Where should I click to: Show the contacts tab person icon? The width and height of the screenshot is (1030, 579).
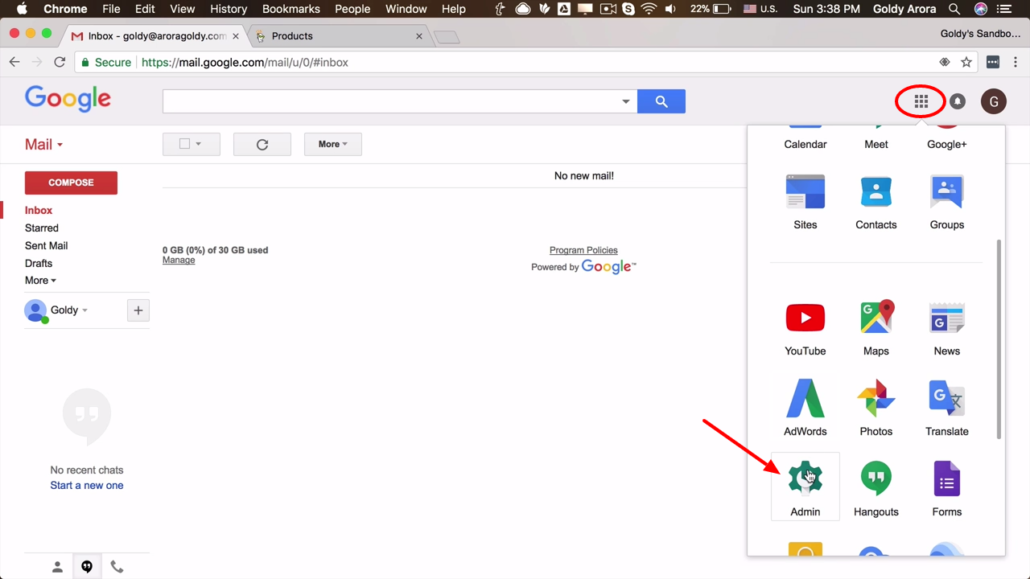pos(57,567)
